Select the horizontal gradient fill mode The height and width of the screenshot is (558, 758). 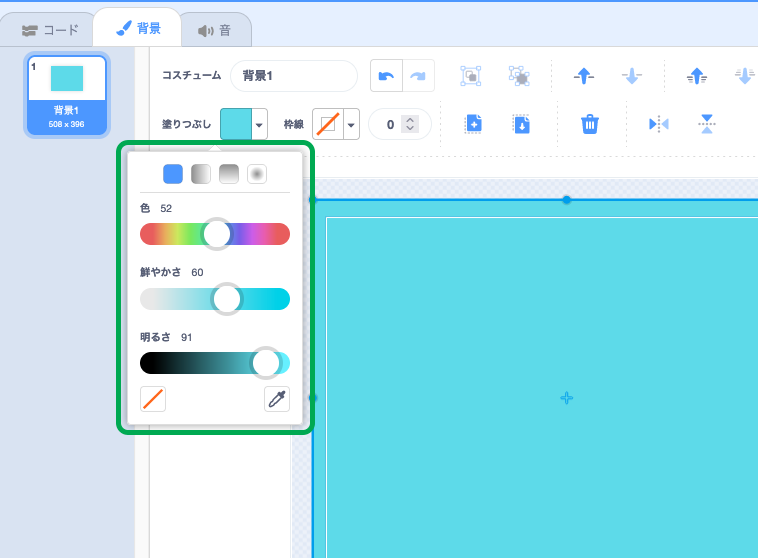click(201, 174)
